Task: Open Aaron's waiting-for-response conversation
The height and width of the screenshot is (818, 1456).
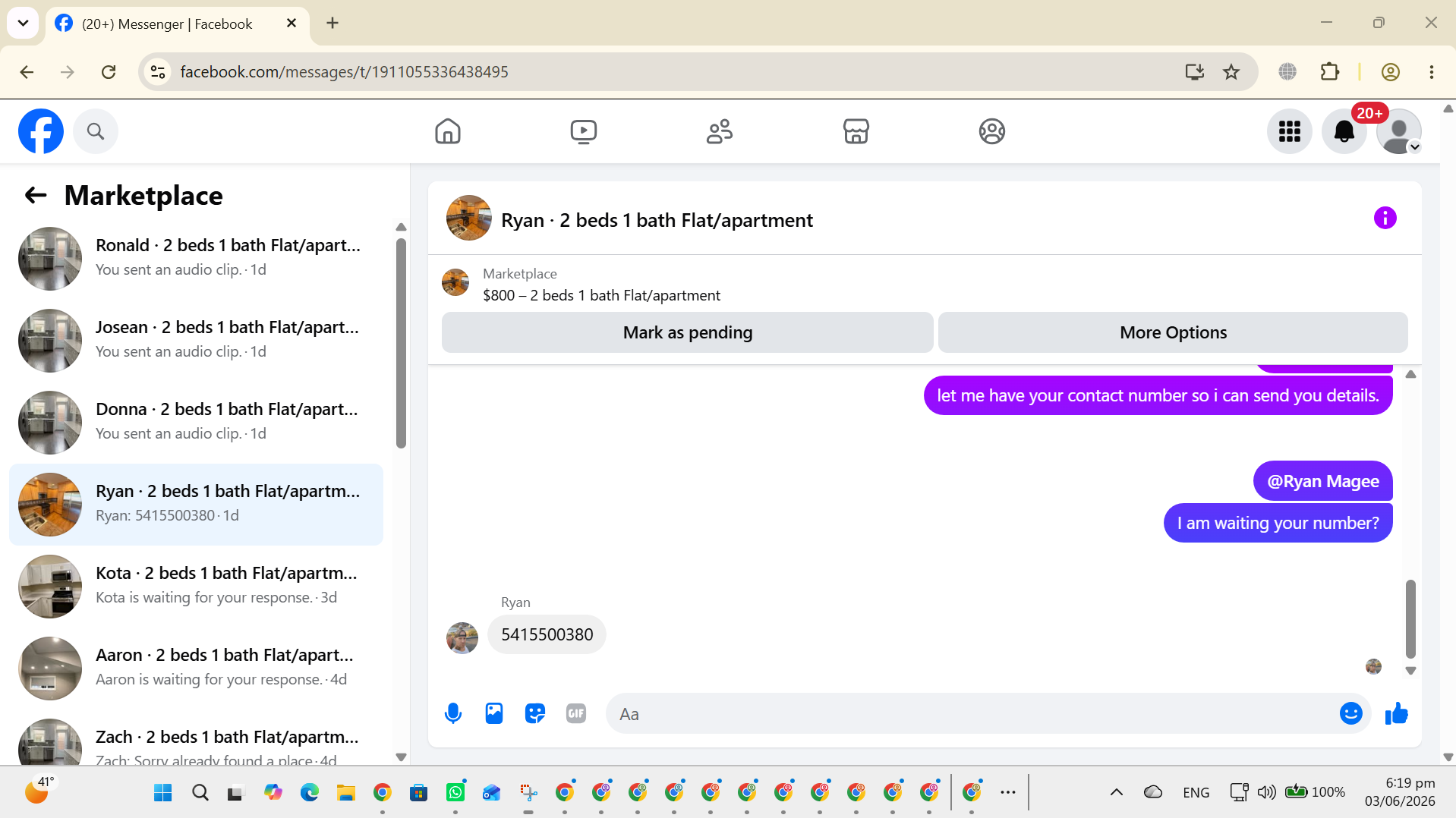Action: [x=196, y=669]
